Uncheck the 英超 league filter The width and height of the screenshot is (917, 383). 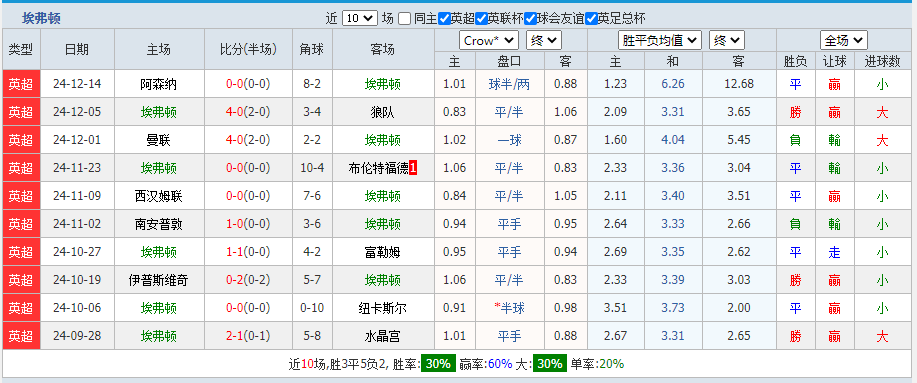tap(444, 19)
